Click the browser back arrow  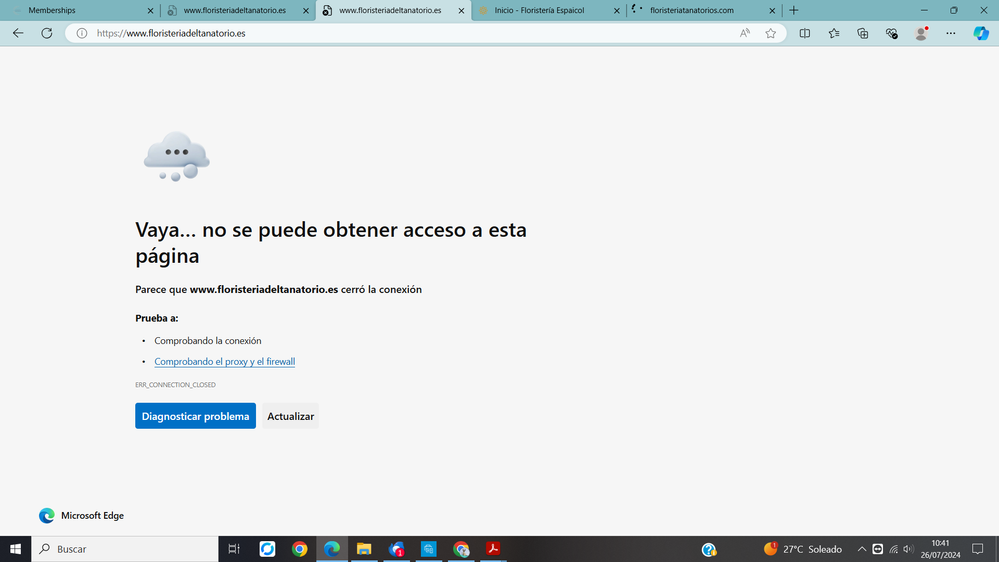tap(18, 33)
